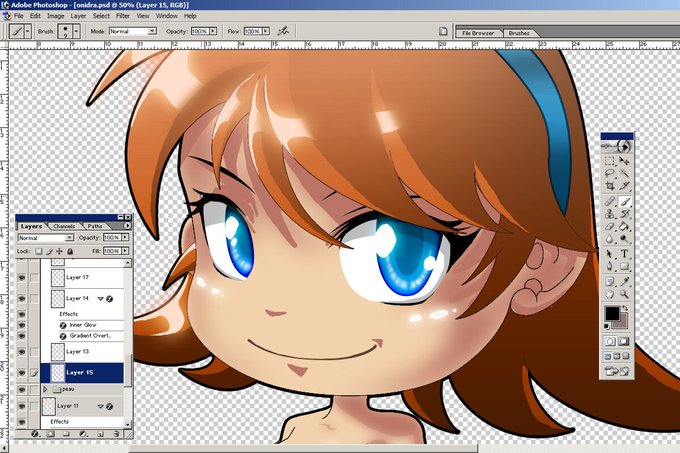Hide Layer 15 using its eye icon
The width and height of the screenshot is (680, 453).
tap(22, 373)
